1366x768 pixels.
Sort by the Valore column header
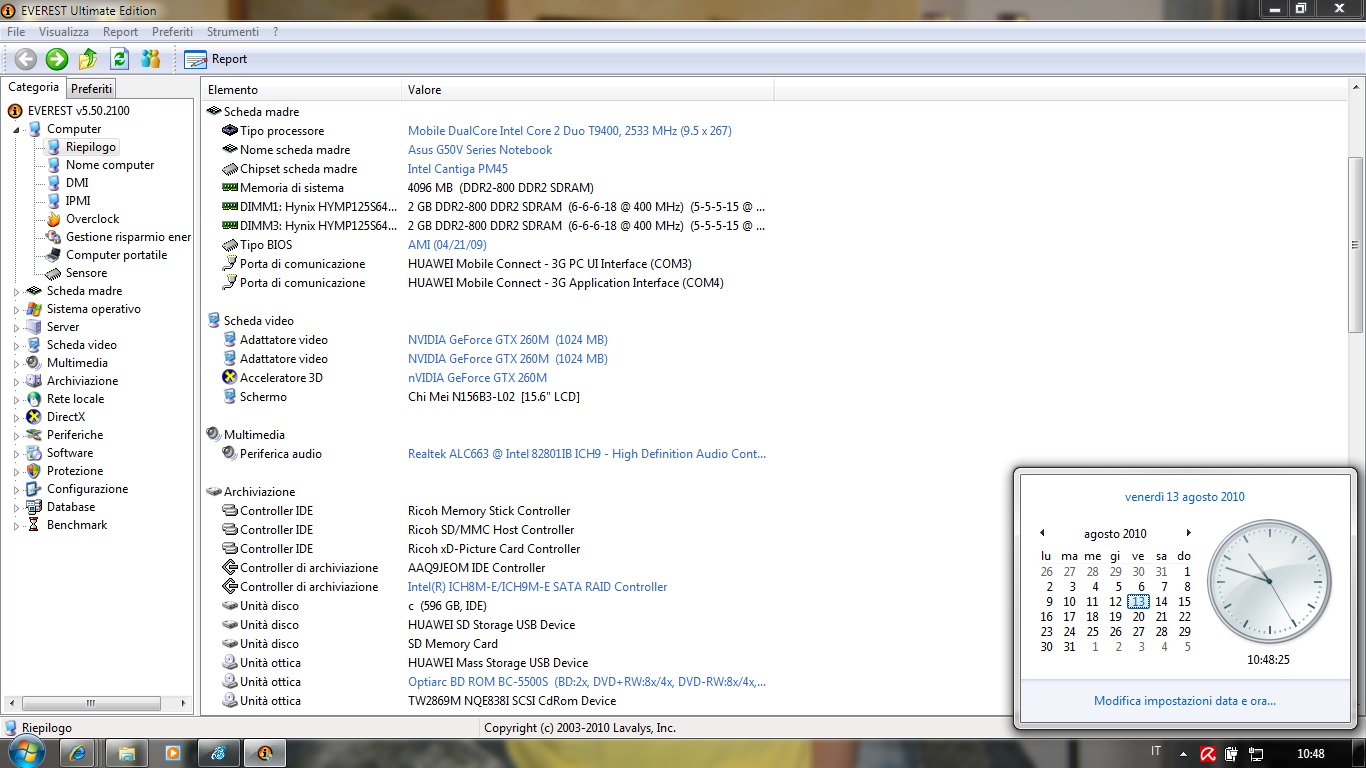pyautogui.click(x=588, y=90)
